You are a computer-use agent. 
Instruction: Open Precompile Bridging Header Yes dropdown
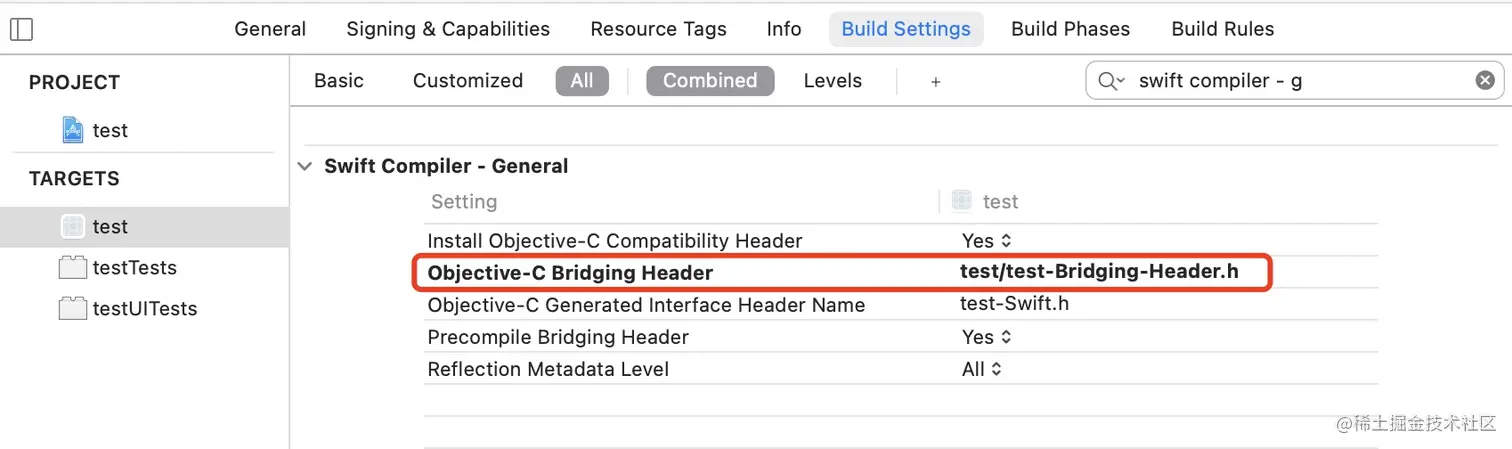tap(987, 337)
